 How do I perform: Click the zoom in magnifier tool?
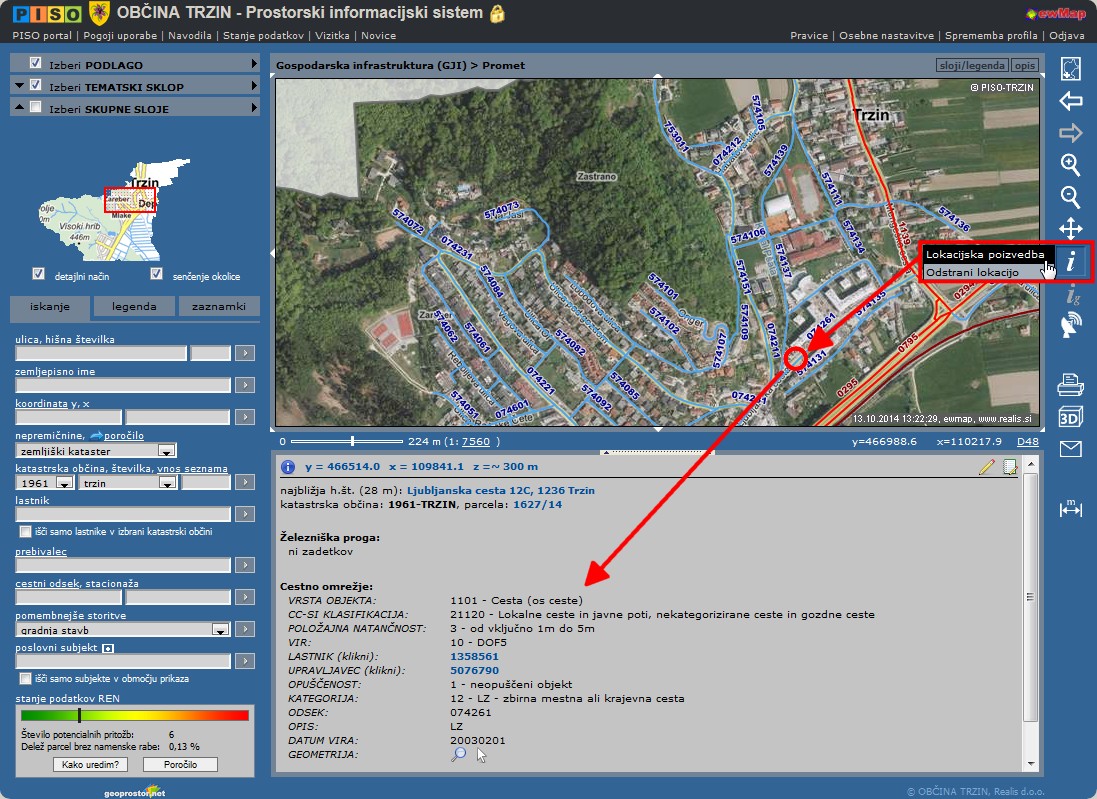[x=1070, y=165]
